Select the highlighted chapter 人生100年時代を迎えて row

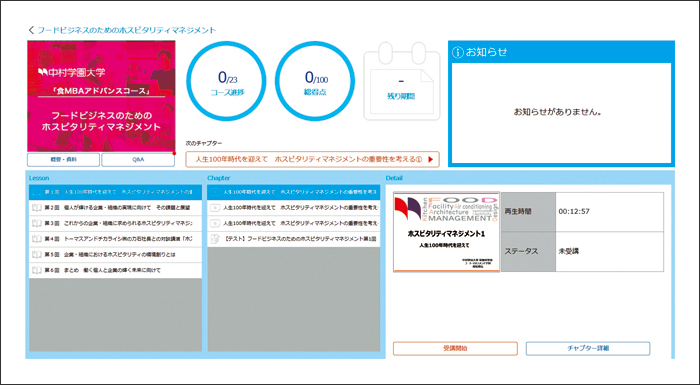point(294,192)
